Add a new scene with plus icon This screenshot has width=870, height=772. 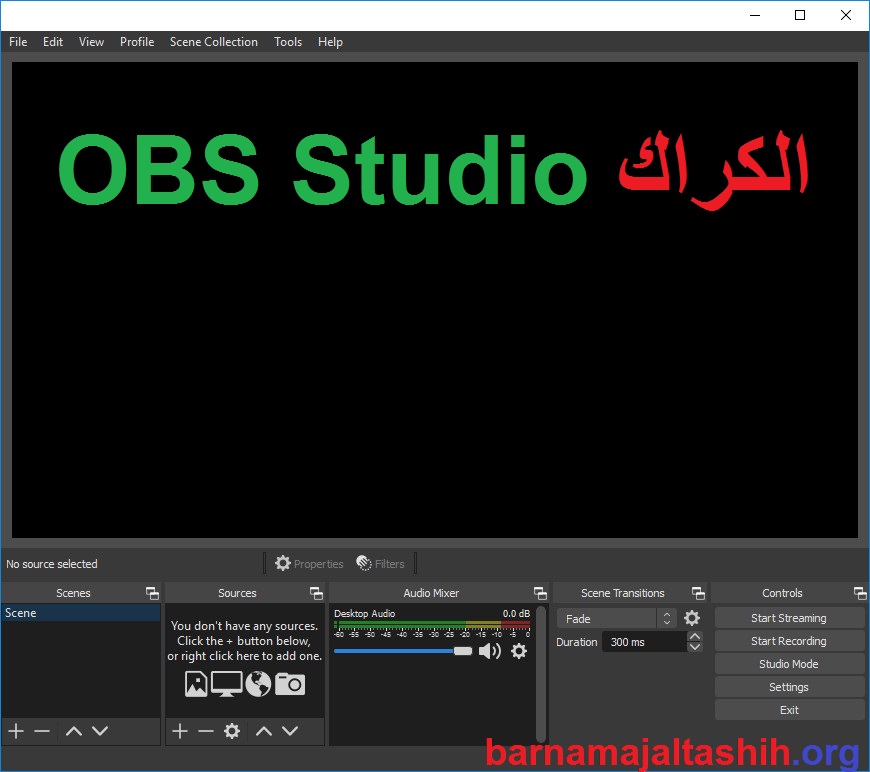[x=16, y=731]
